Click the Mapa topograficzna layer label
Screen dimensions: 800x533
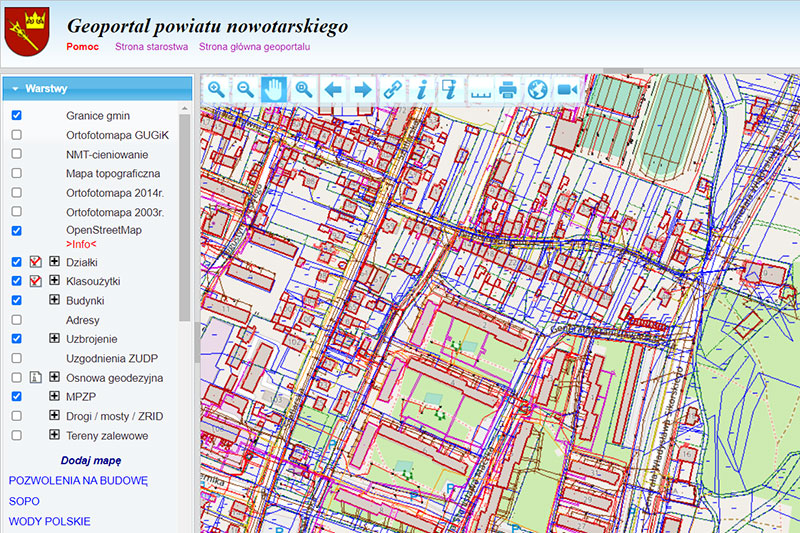(113, 173)
